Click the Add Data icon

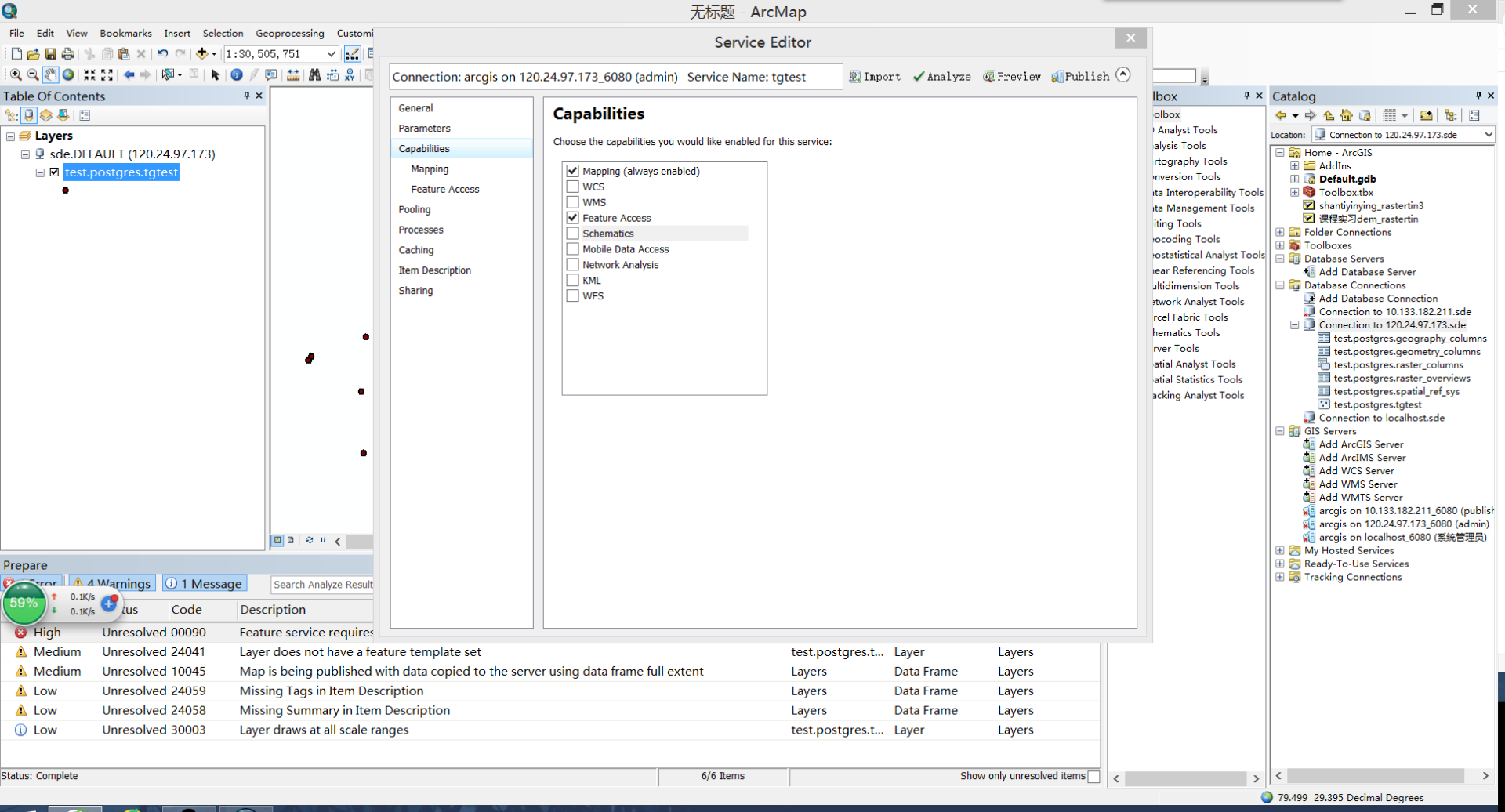(x=202, y=54)
